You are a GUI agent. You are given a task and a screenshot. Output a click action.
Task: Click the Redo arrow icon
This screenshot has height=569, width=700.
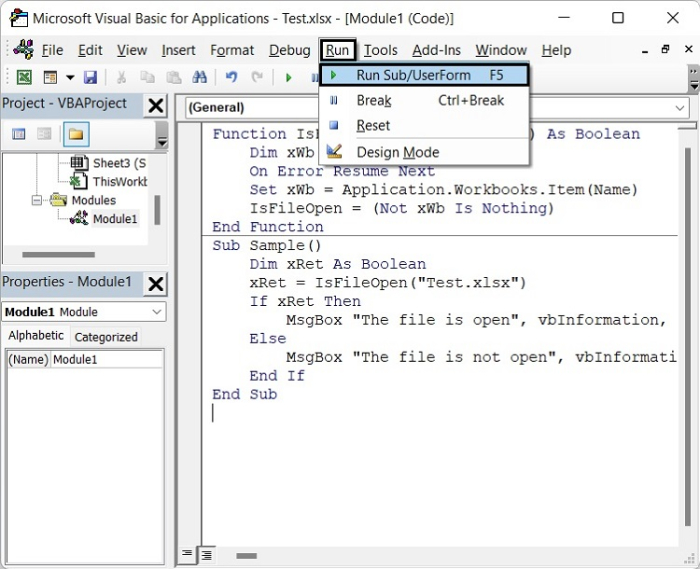pos(257,77)
